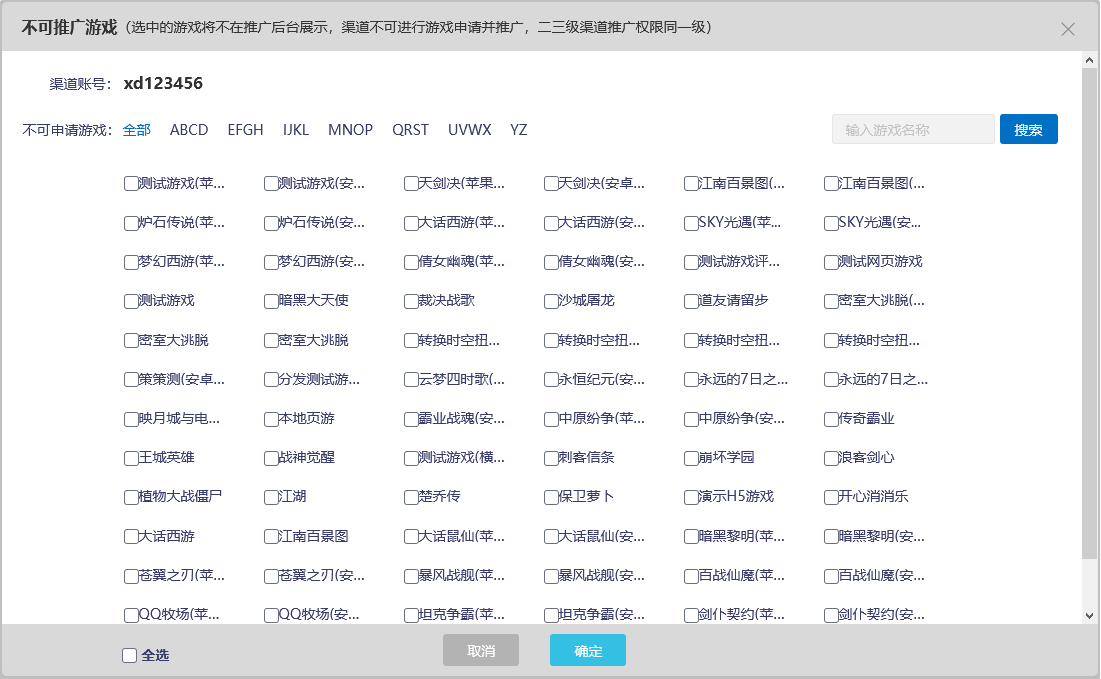
Task: Click the scrollbar down arrow
Action: click(1089, 616)
